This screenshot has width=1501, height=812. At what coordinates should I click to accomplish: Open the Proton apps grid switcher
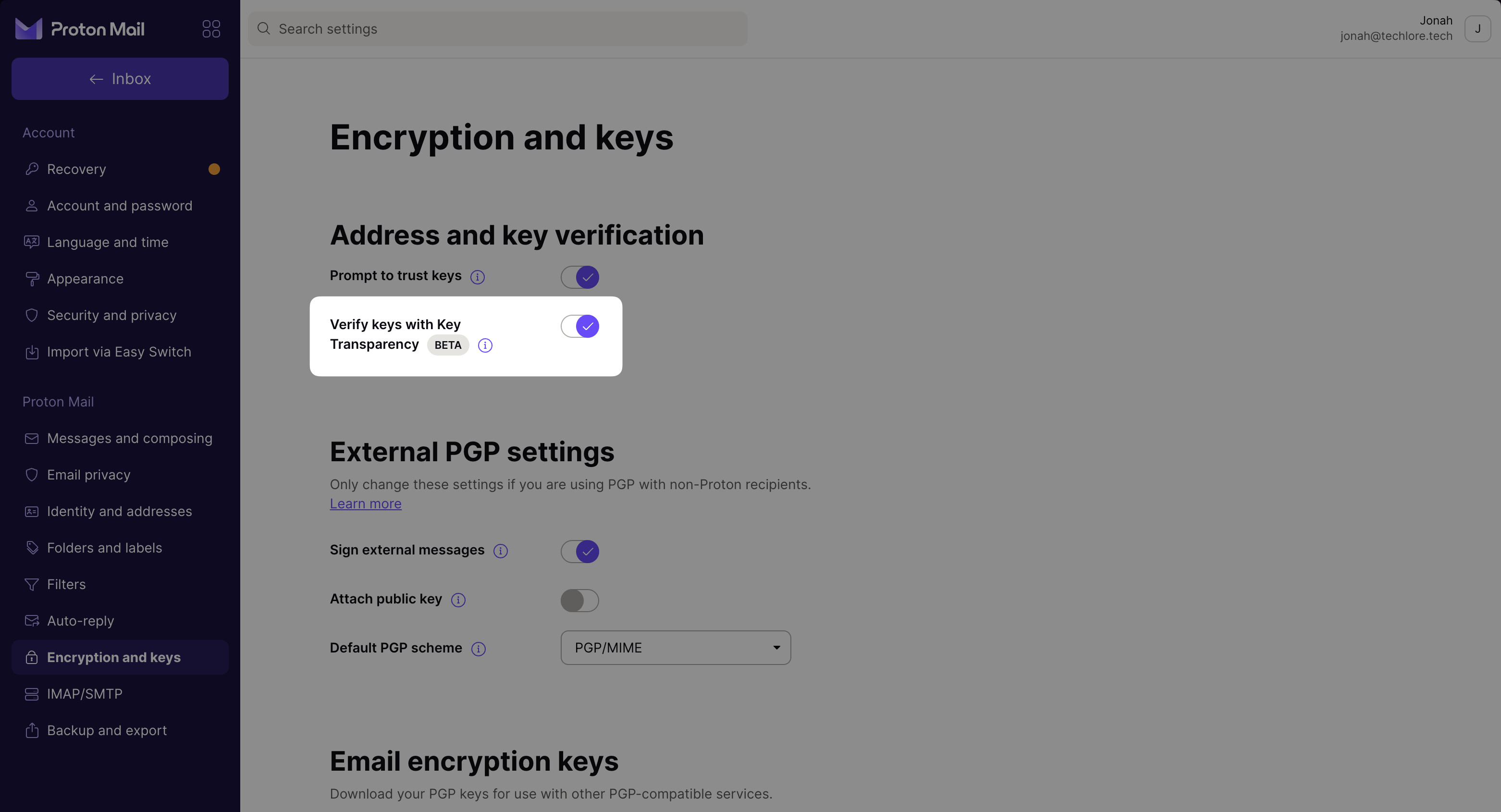click(211, 28)
